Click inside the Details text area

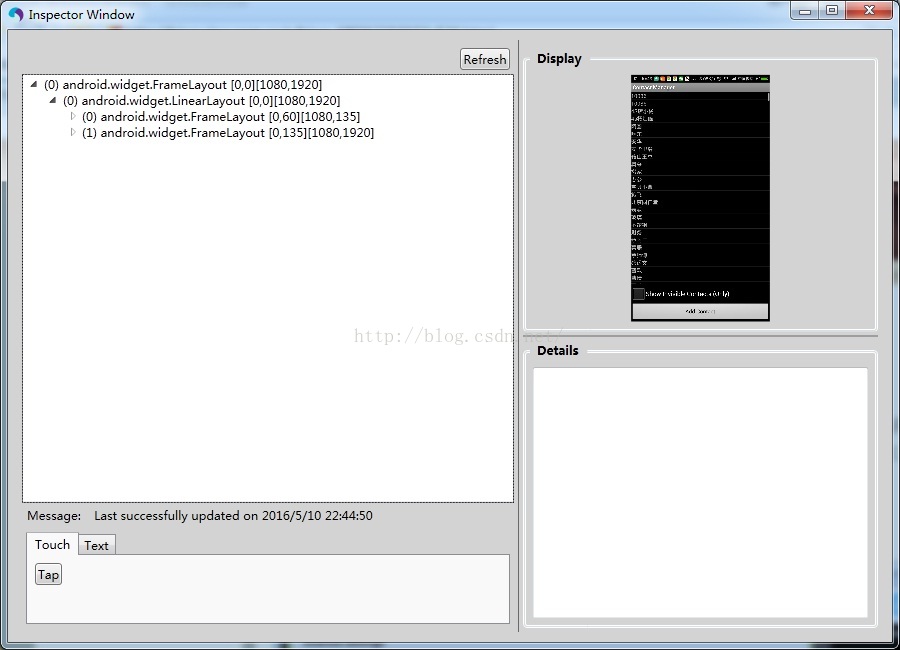point(700,493)
